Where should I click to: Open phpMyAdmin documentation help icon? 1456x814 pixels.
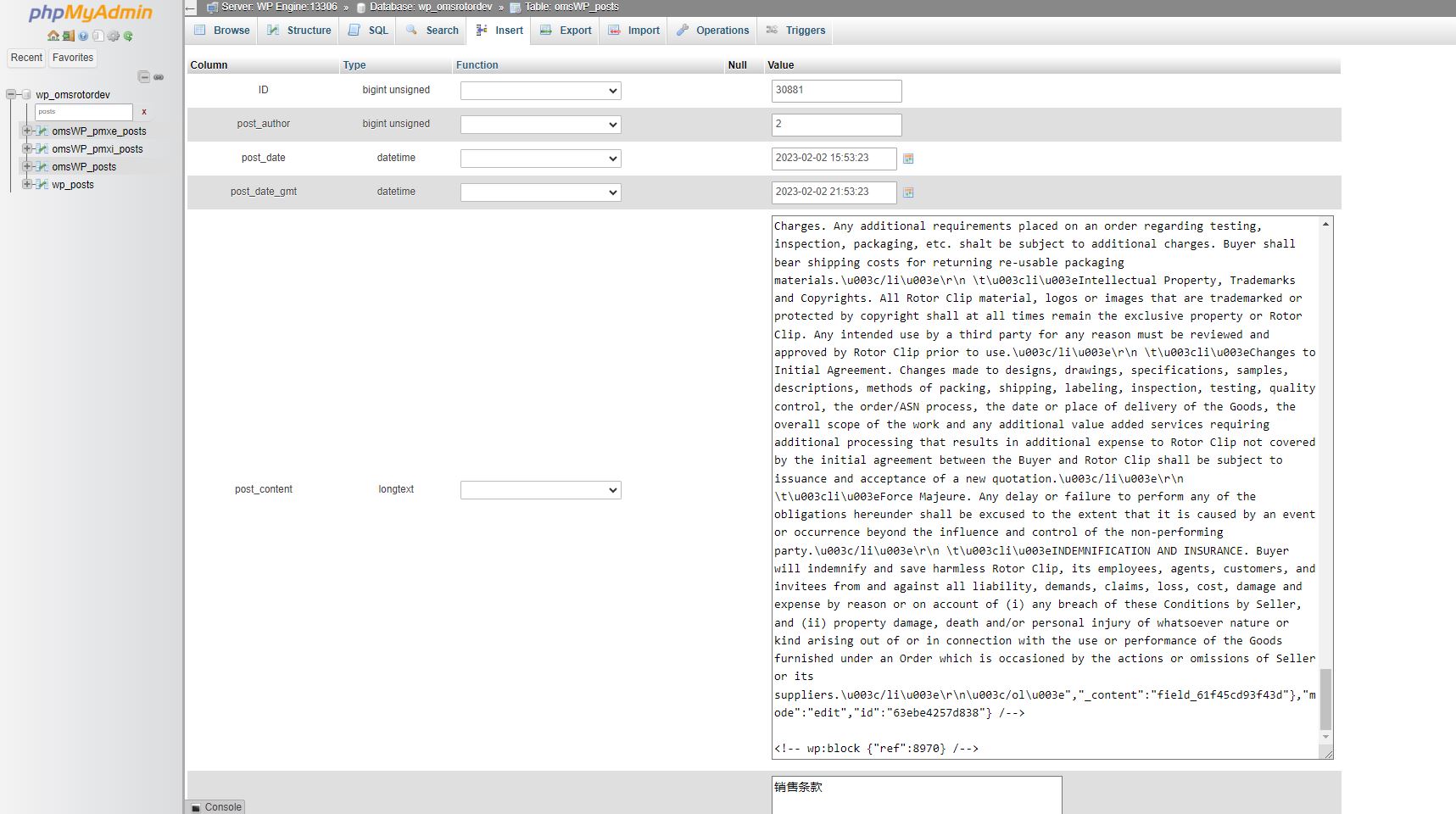83,36
